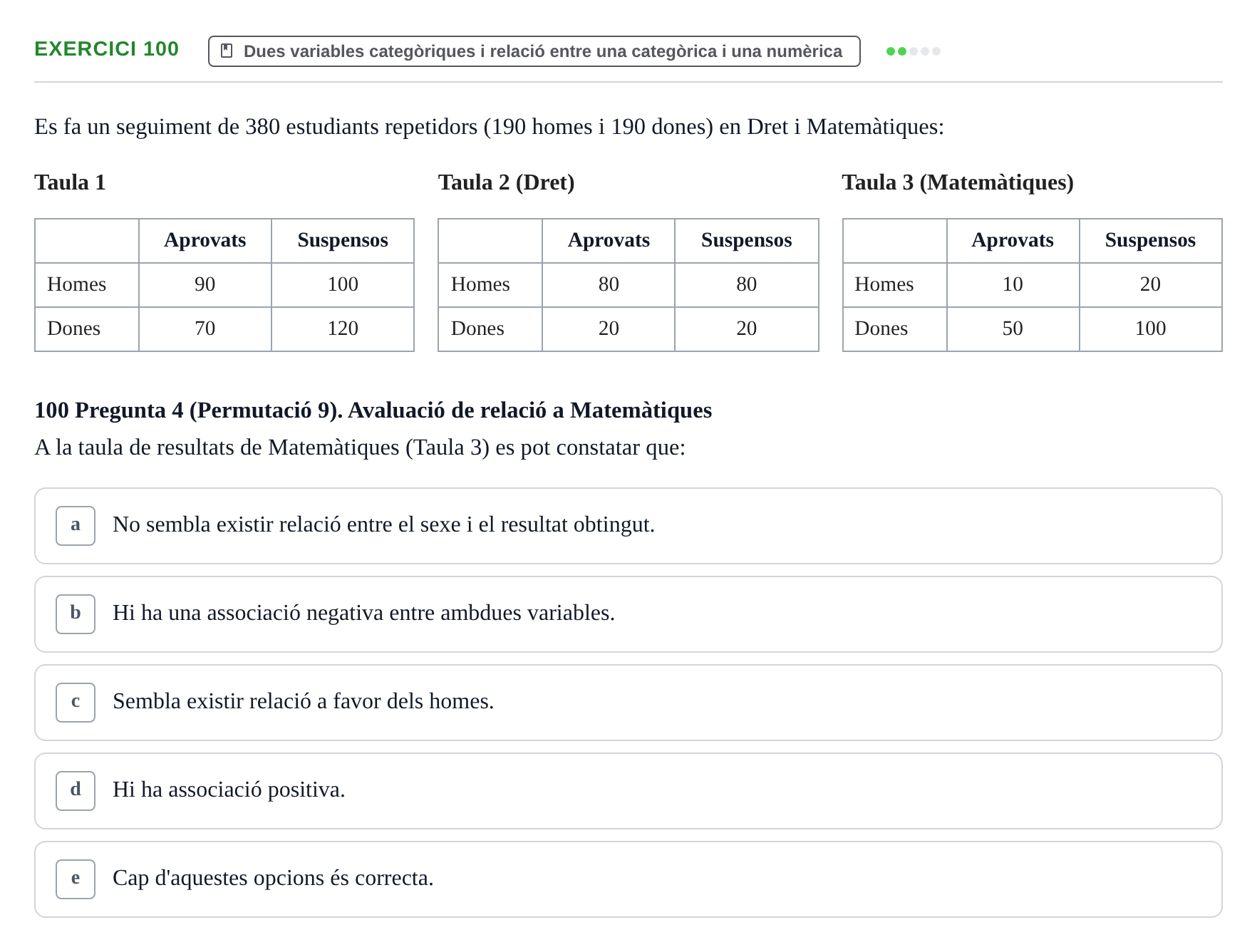This screenshot has width=1257, height=952.
Task: Click the Homes row label in Taula 1
Action: click(76, 284)
